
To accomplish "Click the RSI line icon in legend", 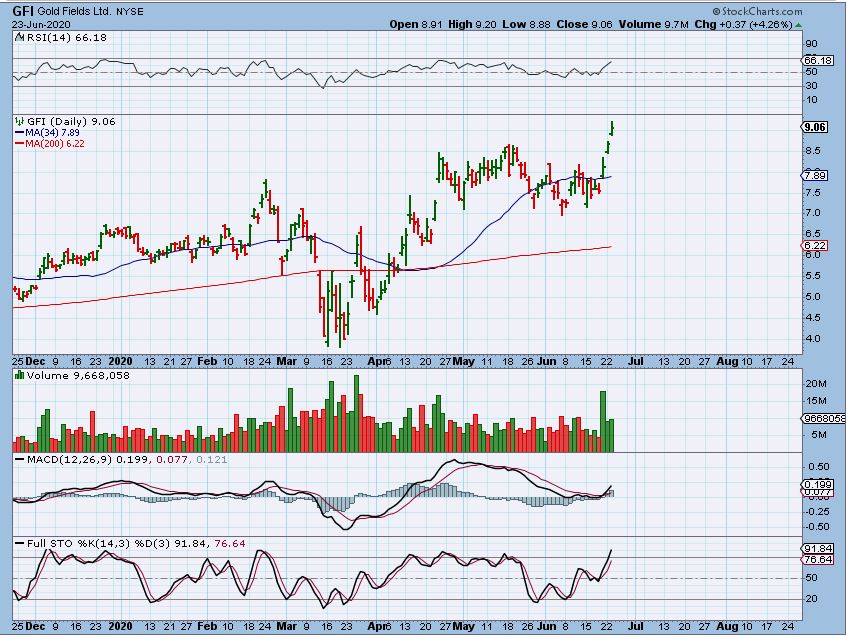I will click(x=19, y=37).
